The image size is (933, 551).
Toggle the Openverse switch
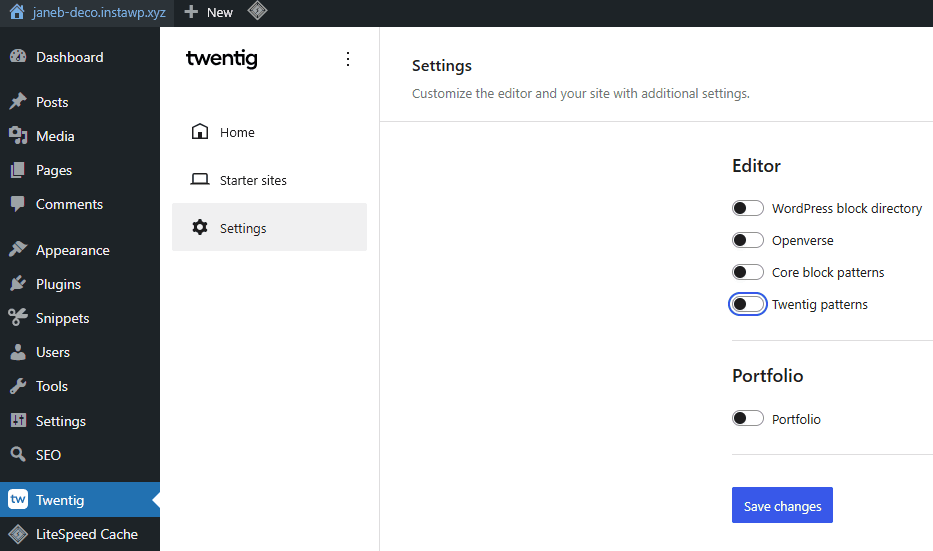pyautogui.click(x=748, y=240)
